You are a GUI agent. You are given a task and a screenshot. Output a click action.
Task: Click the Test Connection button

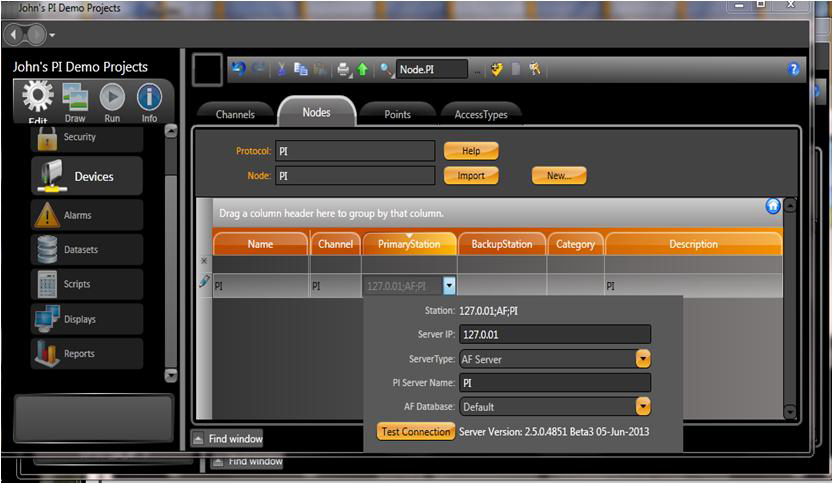tap(415, 432)
